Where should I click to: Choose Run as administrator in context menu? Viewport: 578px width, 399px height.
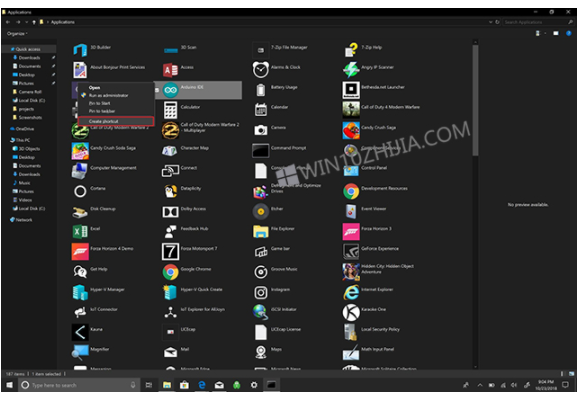pos(108,96)
